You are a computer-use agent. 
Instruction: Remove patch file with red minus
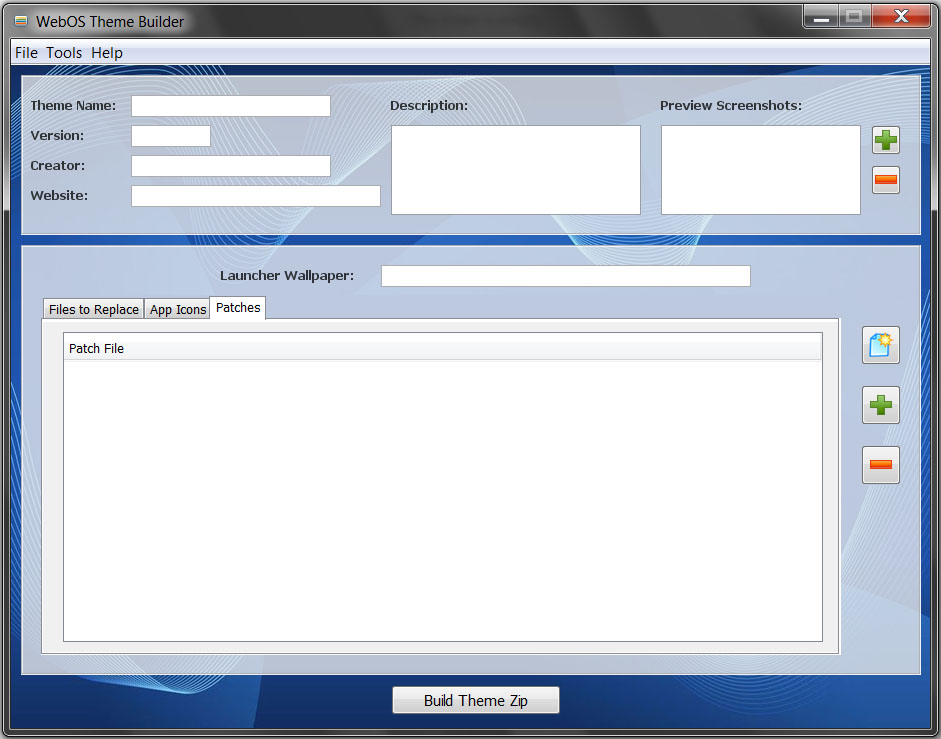pyautogui.click(x=880, y=465)
